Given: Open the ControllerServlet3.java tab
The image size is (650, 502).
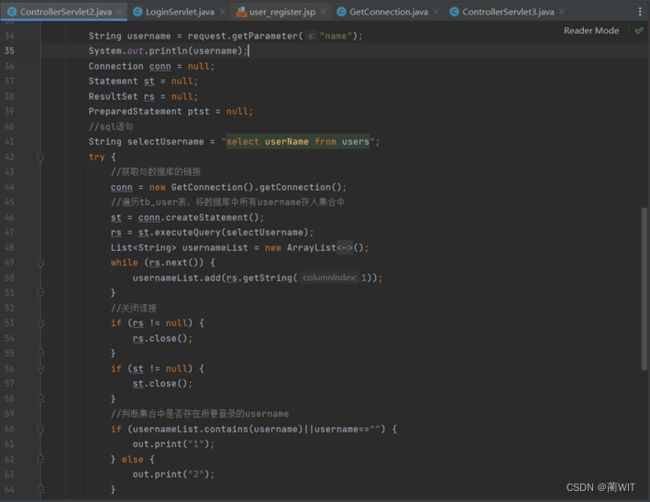Looking at the screenshot, I should click(508, 12).
